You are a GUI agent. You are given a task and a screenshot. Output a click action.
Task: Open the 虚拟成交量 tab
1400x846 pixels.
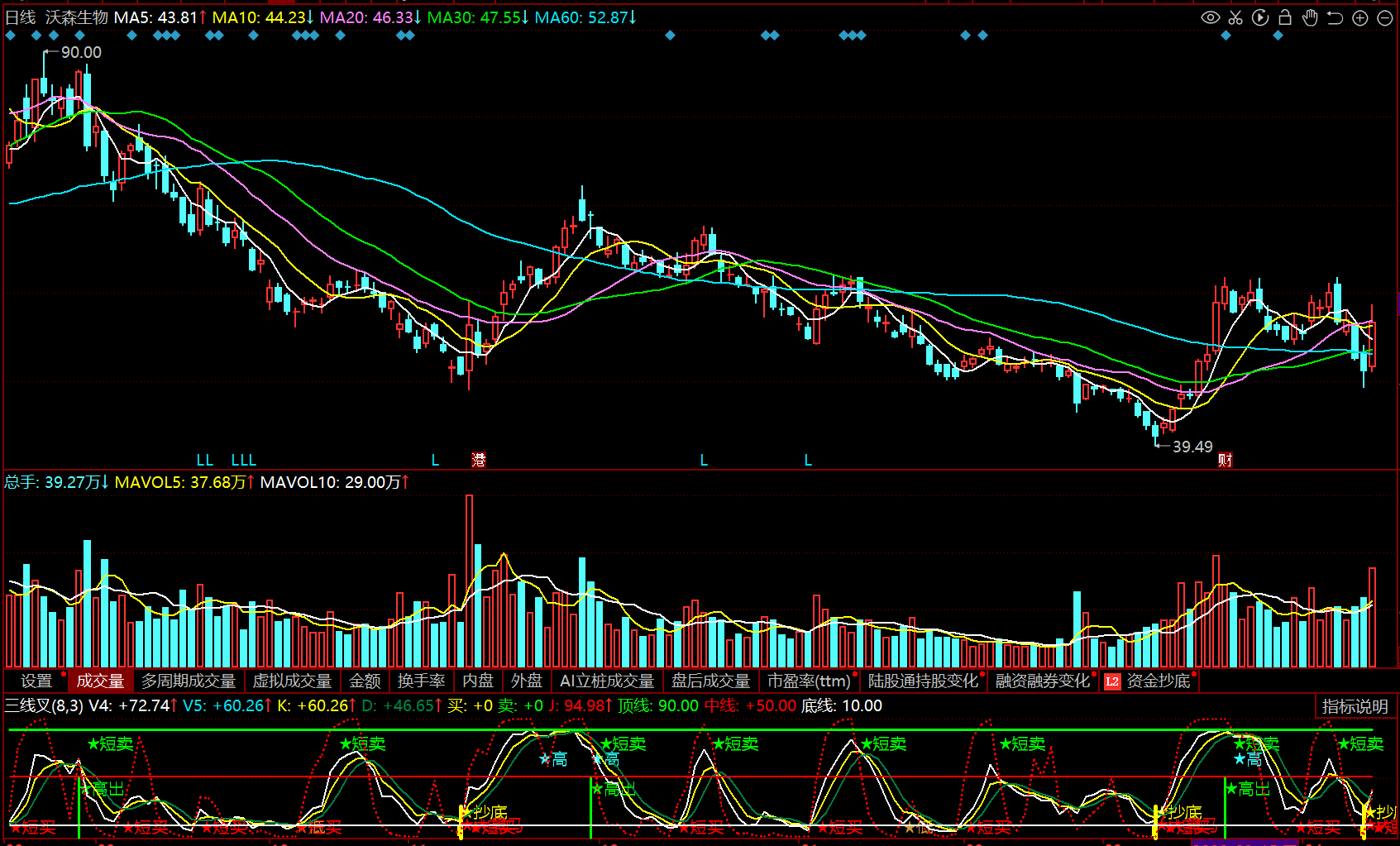coord(292,681)
